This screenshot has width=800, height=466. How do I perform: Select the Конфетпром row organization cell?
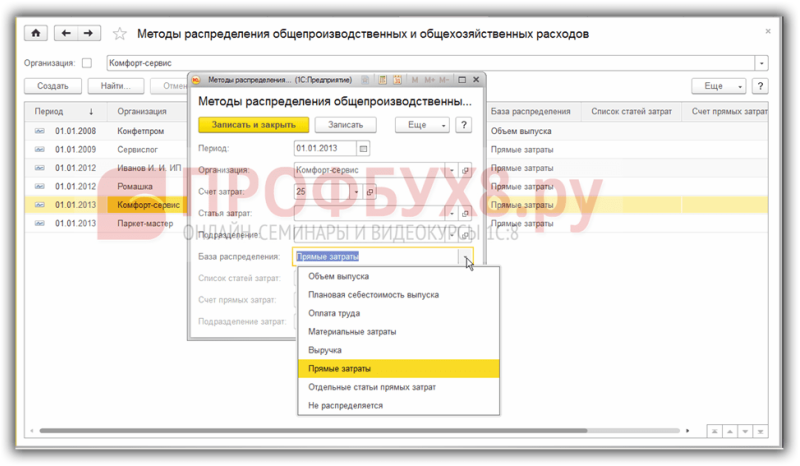click(147, 131)
